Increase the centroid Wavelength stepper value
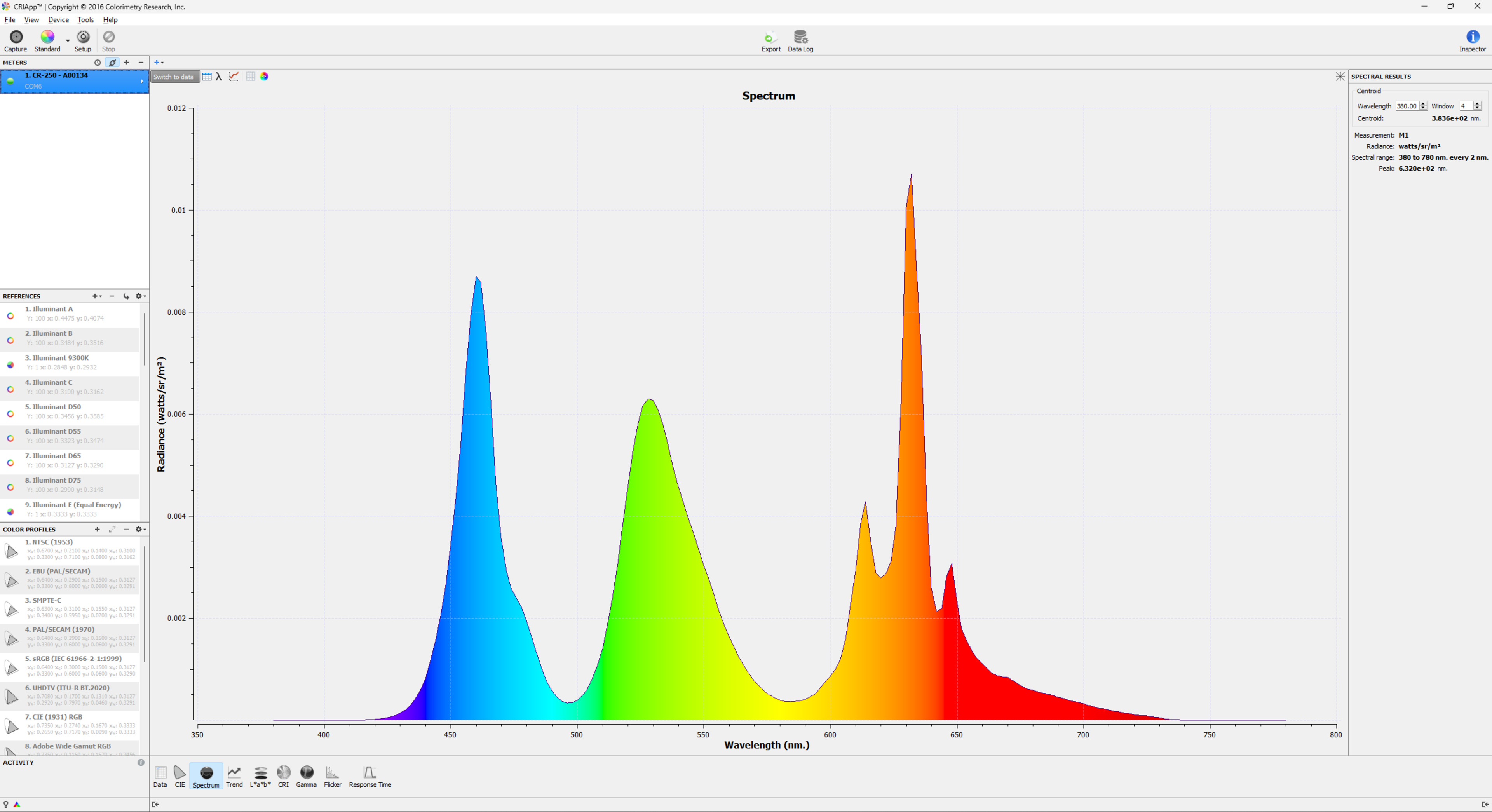Viewport: 1492px width, 812px height. 1423,104
